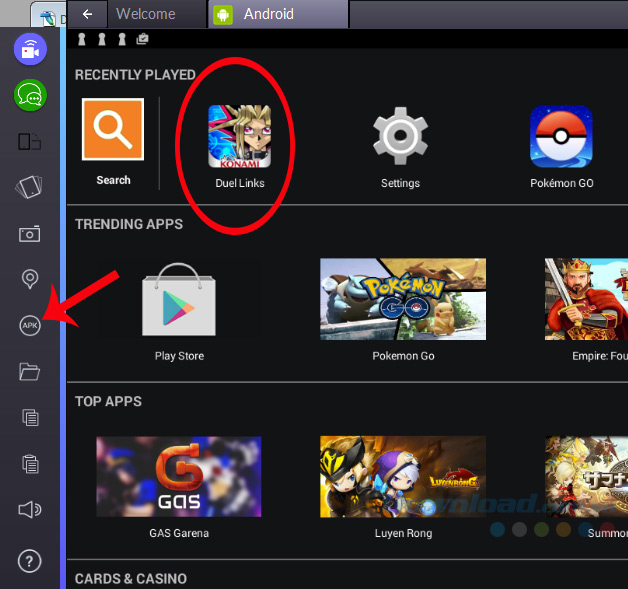The height and width of the screenshot is (589, 628).
Task: Click the briefcase status bar icon
Action: pos(142,39)
